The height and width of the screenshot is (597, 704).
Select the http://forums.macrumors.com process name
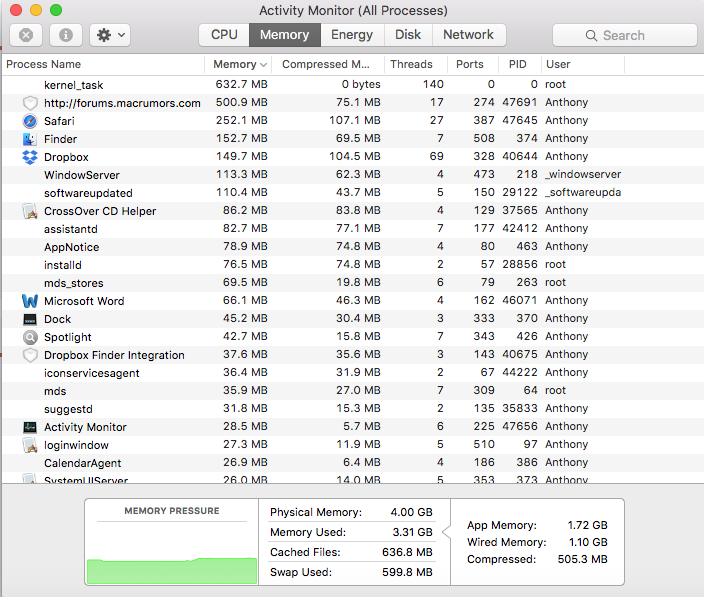pyautogui.click(x=122, y=103)
